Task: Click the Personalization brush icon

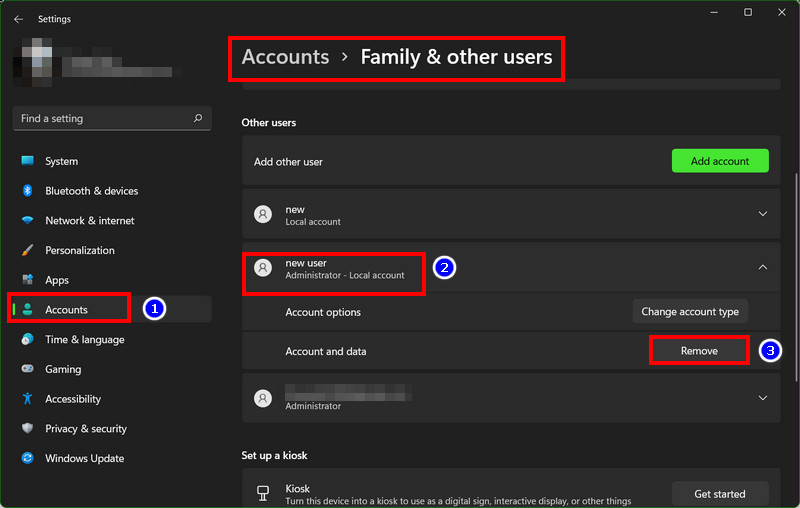Action: (28, 250)
